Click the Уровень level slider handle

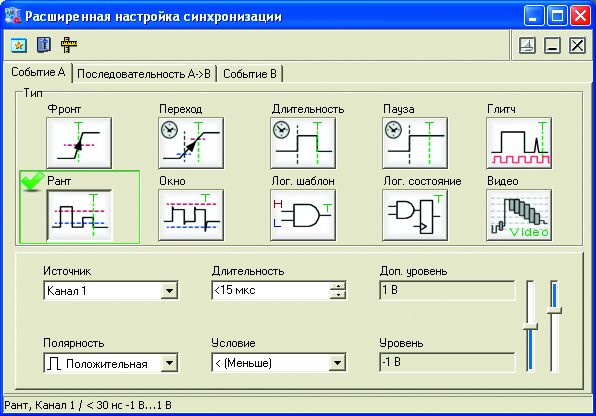point(530,326)
